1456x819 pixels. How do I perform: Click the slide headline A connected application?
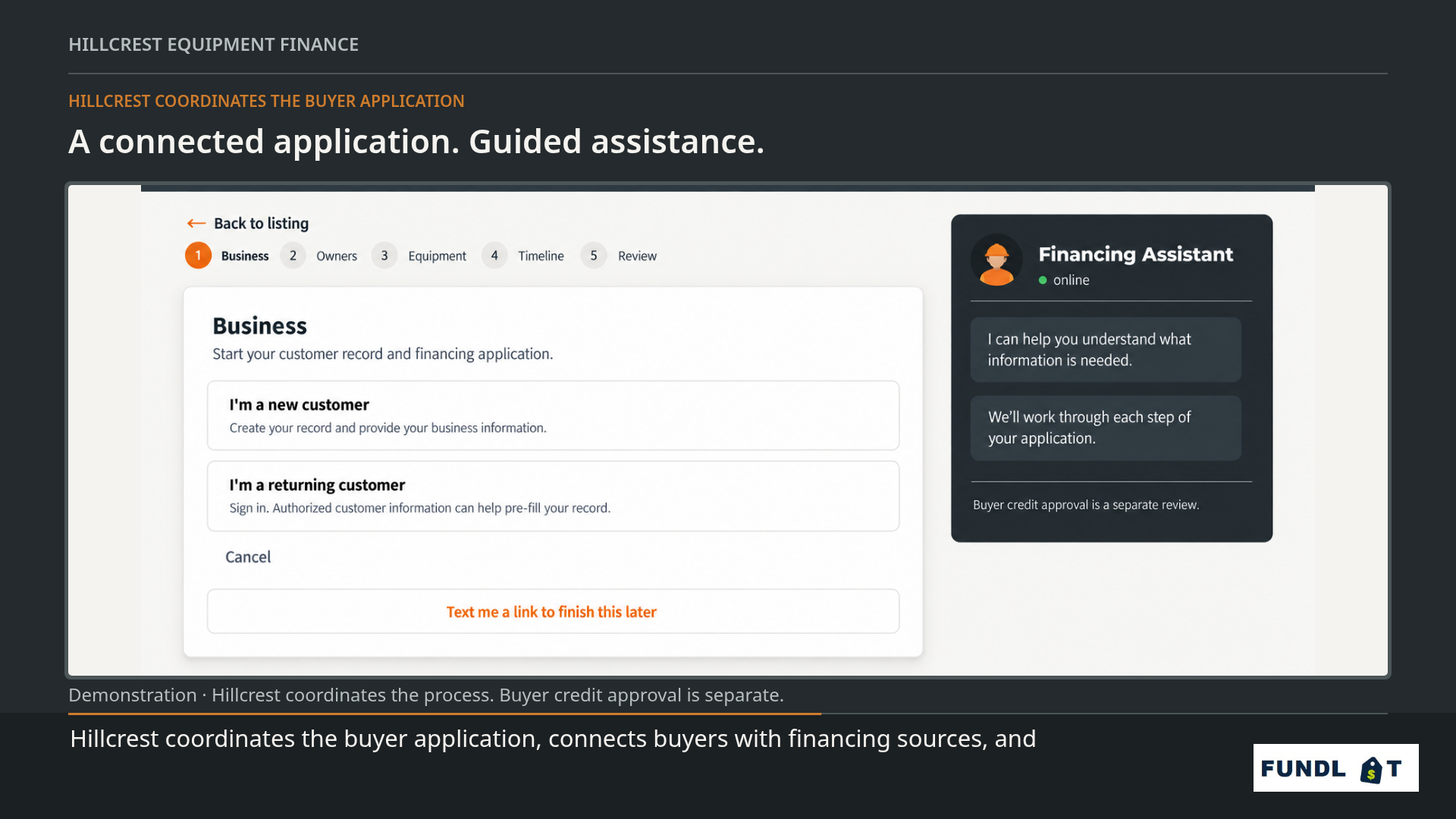(x=416, y=142)
